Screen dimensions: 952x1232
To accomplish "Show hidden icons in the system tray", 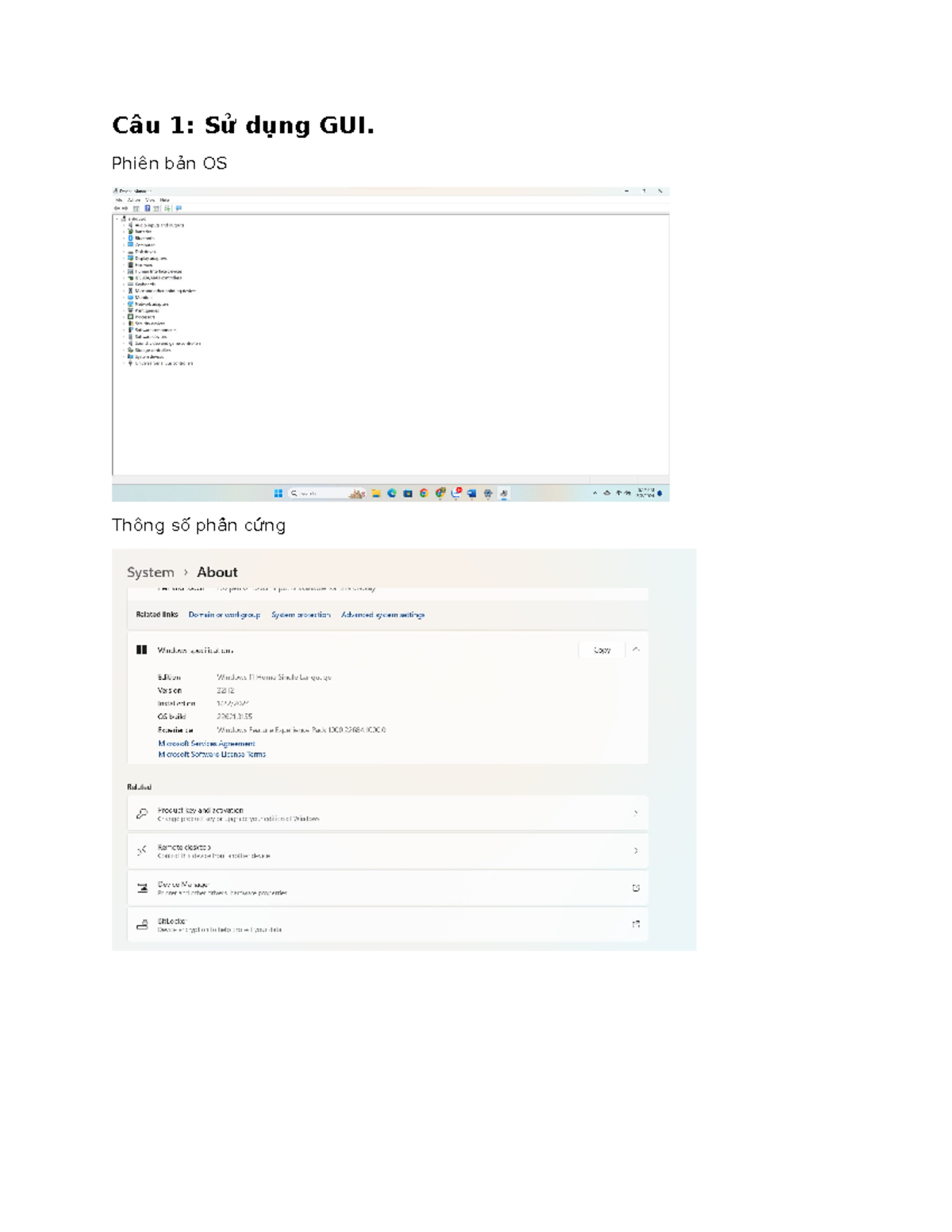I will pos(595,493).
